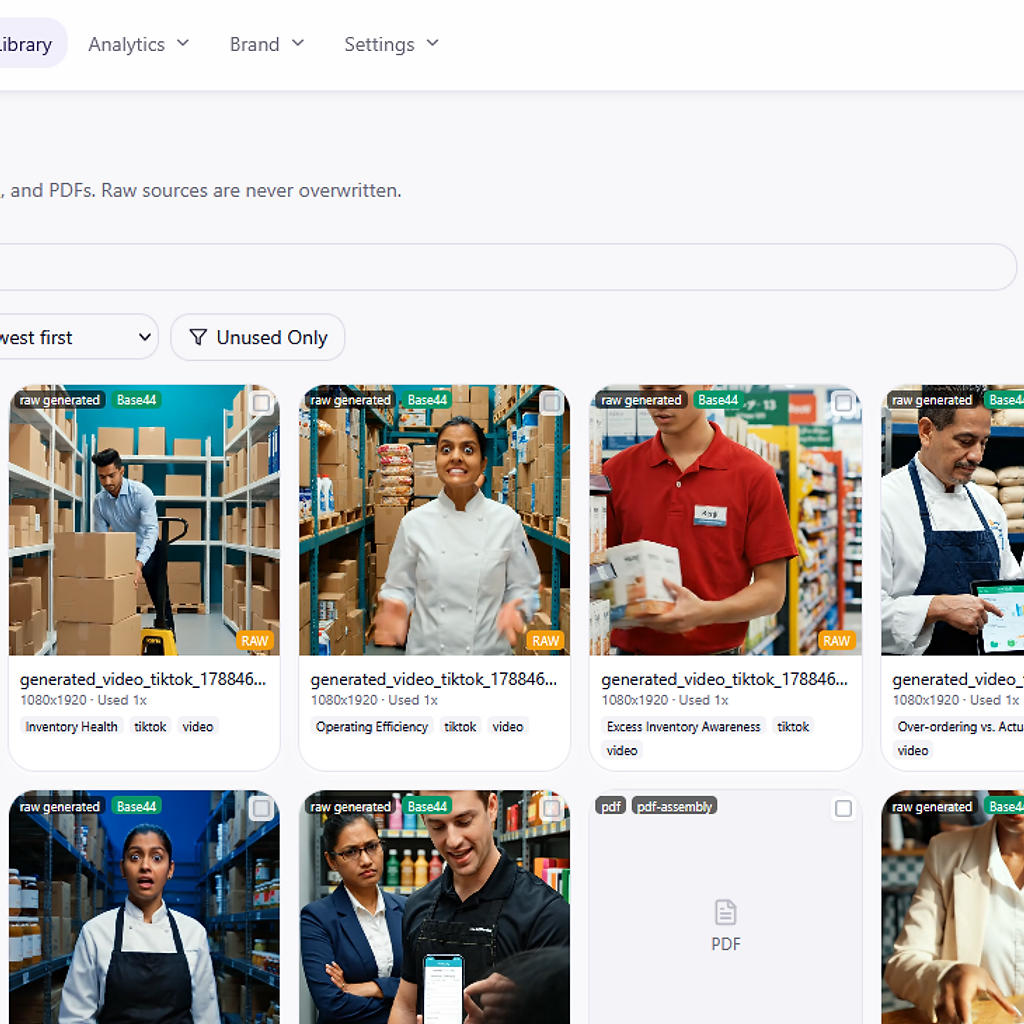Expand the Brand menu
Image resolution: width=1024 pixels, height=1024 pixels.
point(266,44)
